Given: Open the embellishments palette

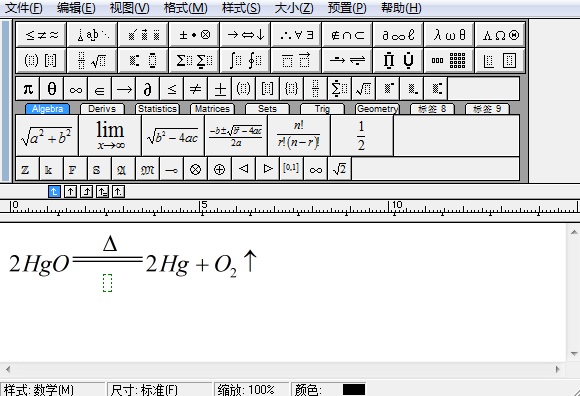Looking at the screenshot, I should coord(144,34).
